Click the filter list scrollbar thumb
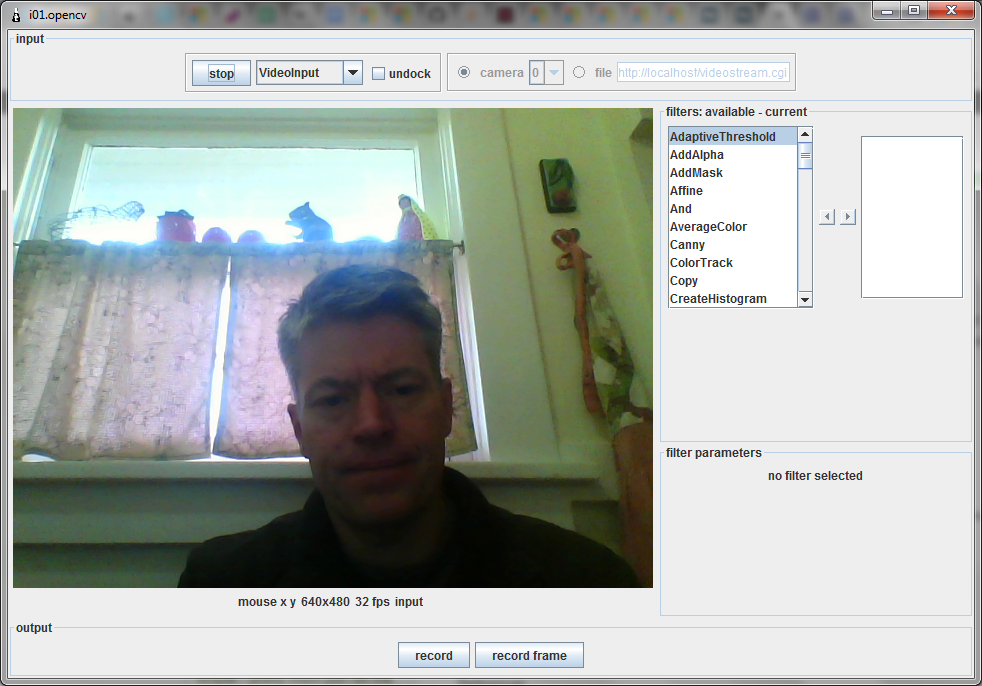The image size is (982, 686). 805,155
